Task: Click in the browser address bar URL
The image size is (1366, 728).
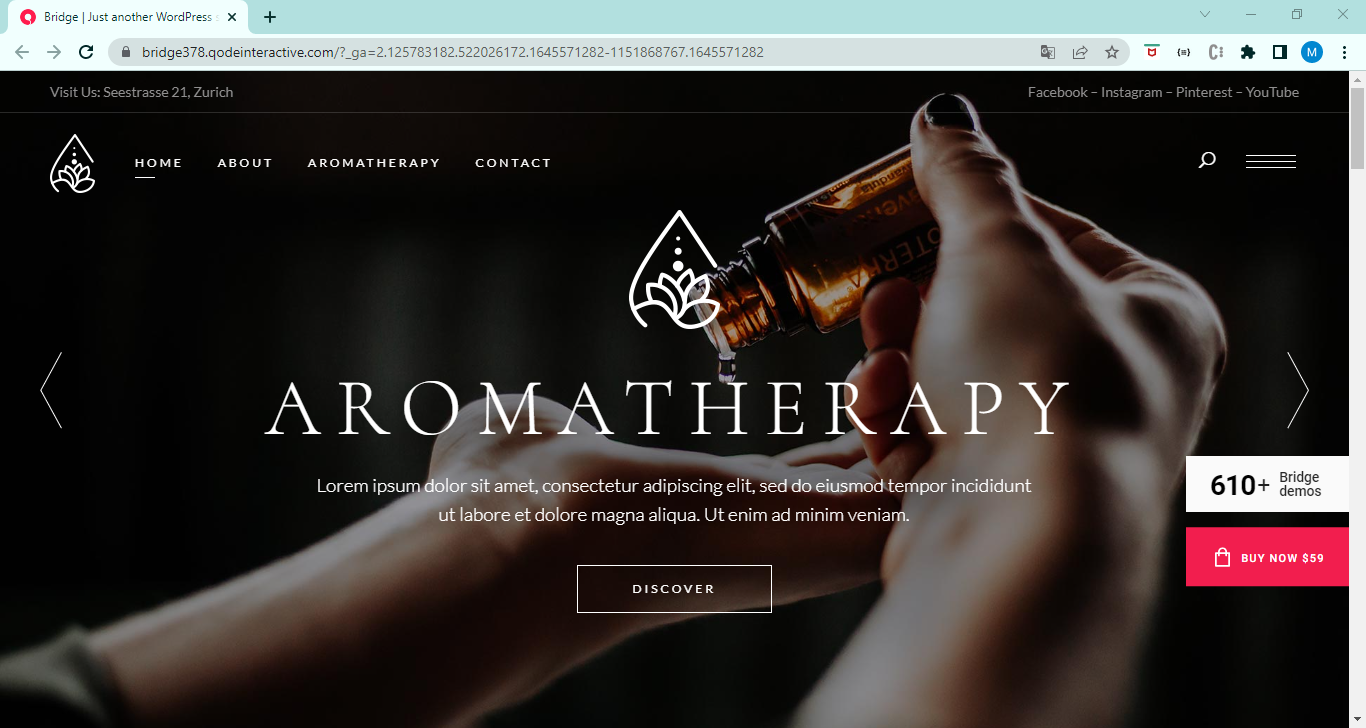Action: click(x=453, y=52)
